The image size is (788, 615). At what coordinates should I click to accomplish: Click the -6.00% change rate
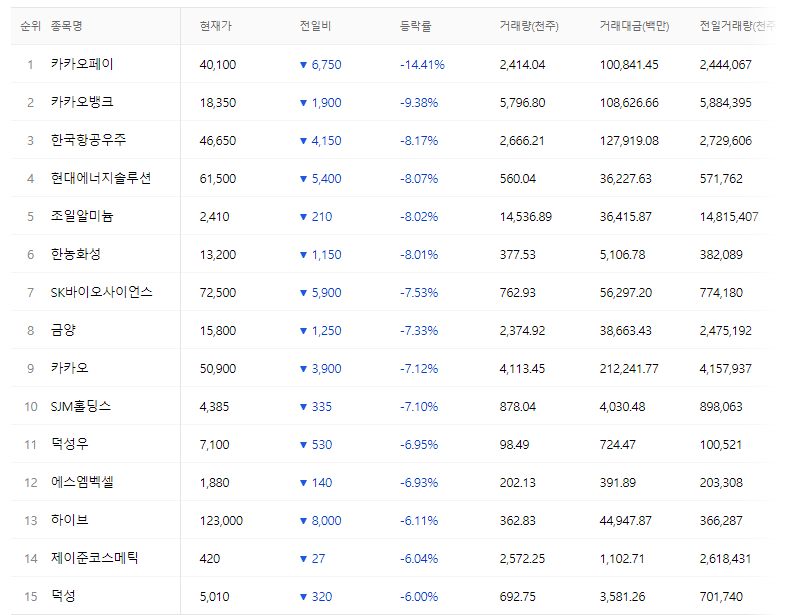(x=419, y=596)
